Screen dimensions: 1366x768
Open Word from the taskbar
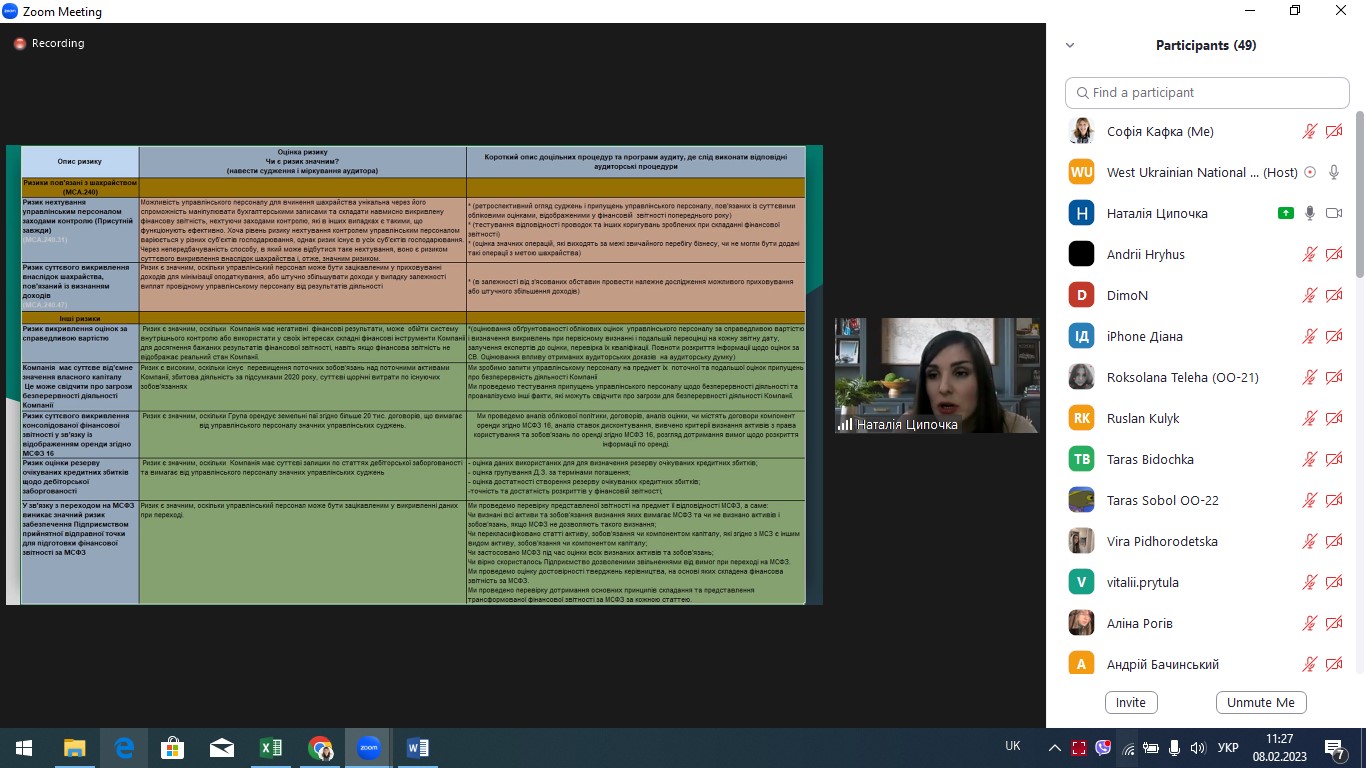tap(418, 748)
